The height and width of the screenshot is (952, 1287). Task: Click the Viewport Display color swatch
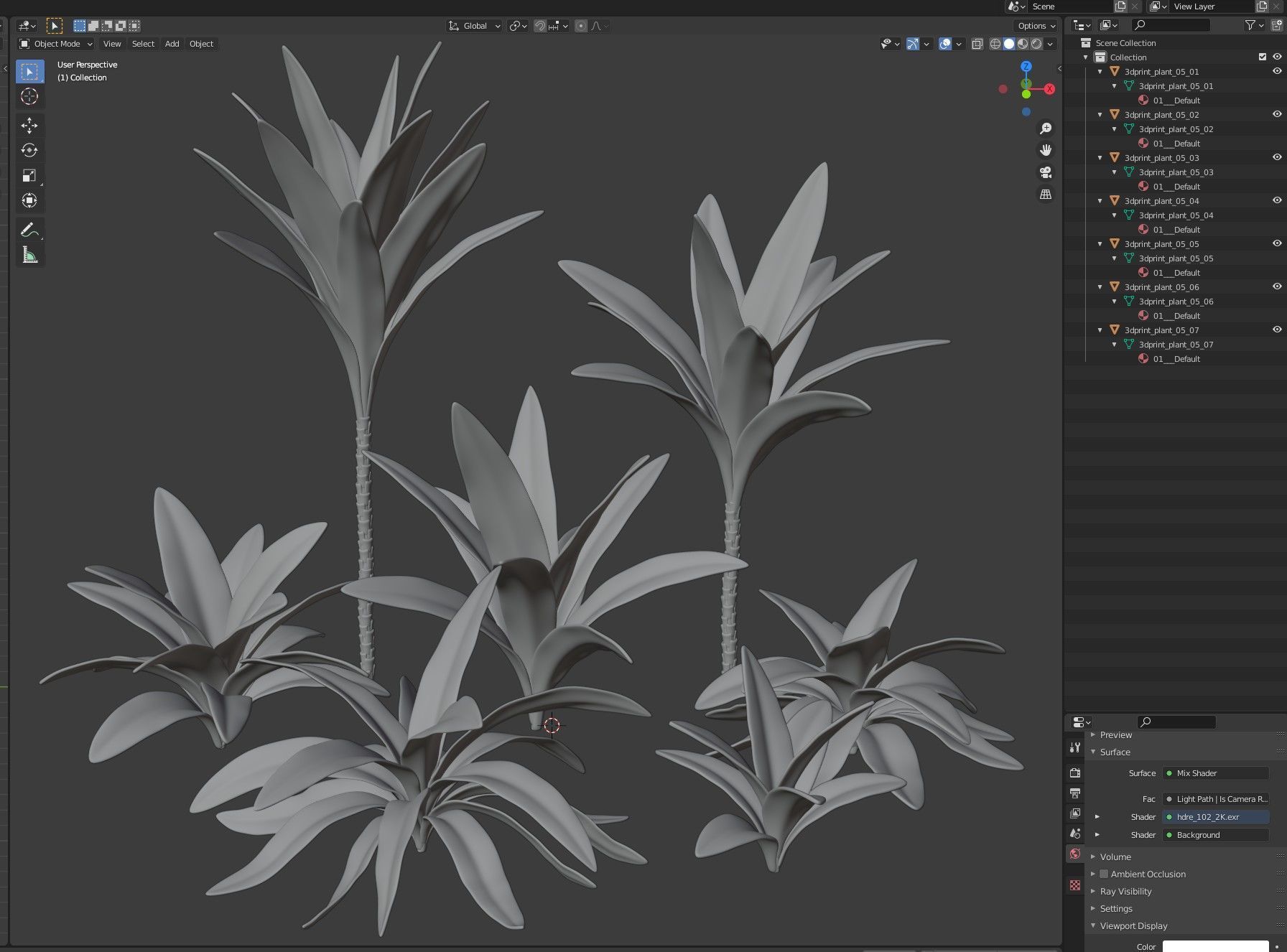[x=1215, y=946]
